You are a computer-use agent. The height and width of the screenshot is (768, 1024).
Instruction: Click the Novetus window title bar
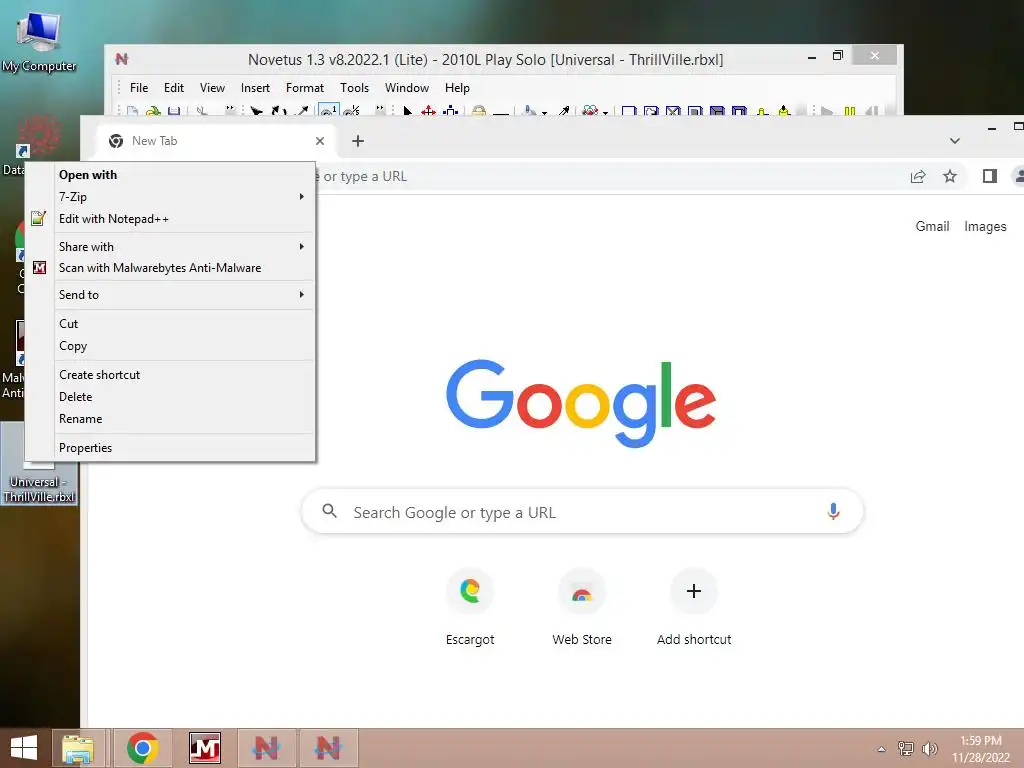point(485,59)
